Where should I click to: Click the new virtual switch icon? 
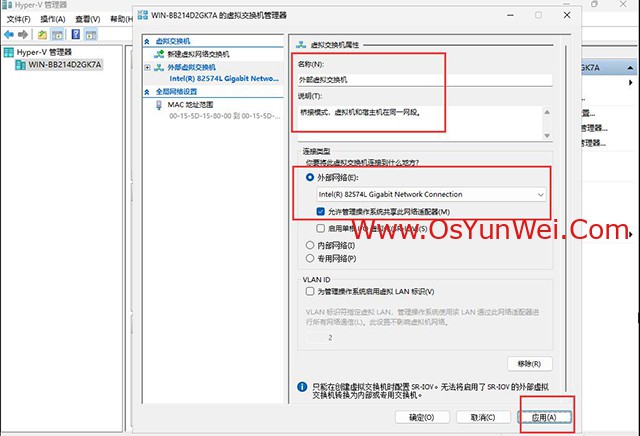pyautogui.click(x=159, y=54)
